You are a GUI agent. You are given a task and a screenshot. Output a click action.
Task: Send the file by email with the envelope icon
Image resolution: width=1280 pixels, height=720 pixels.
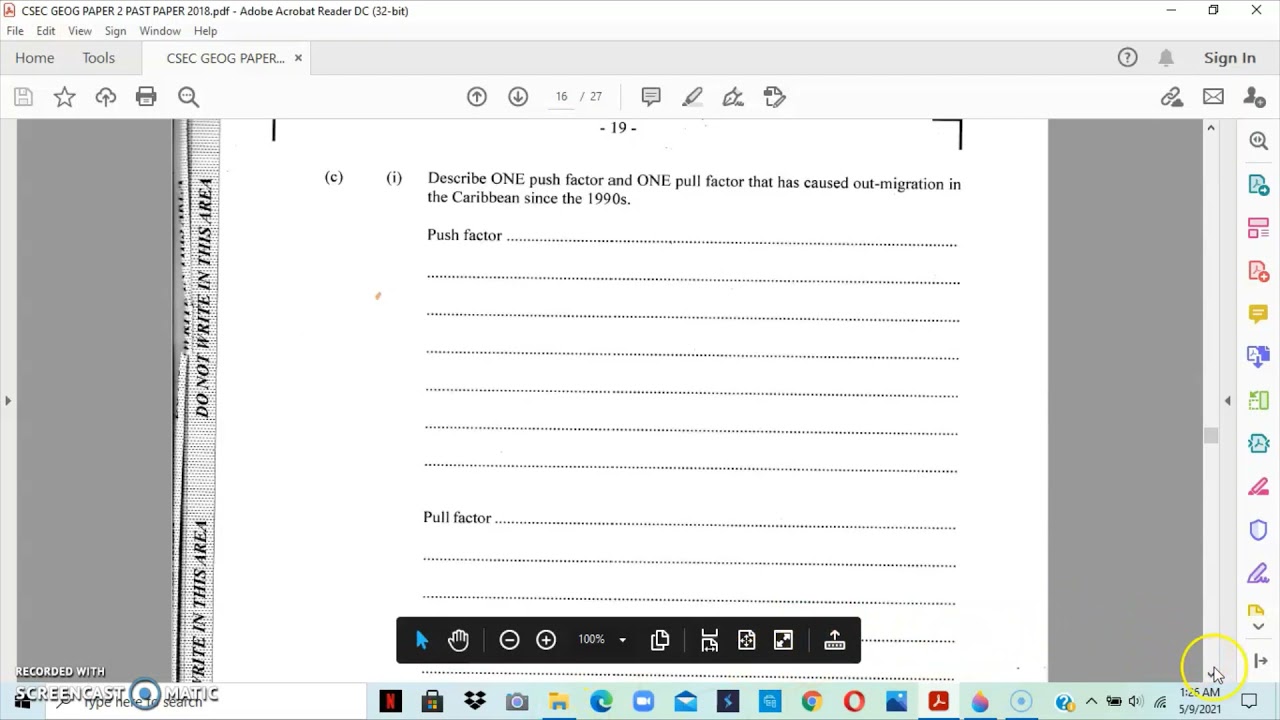pyautogui.click(x=1213, y=97)
